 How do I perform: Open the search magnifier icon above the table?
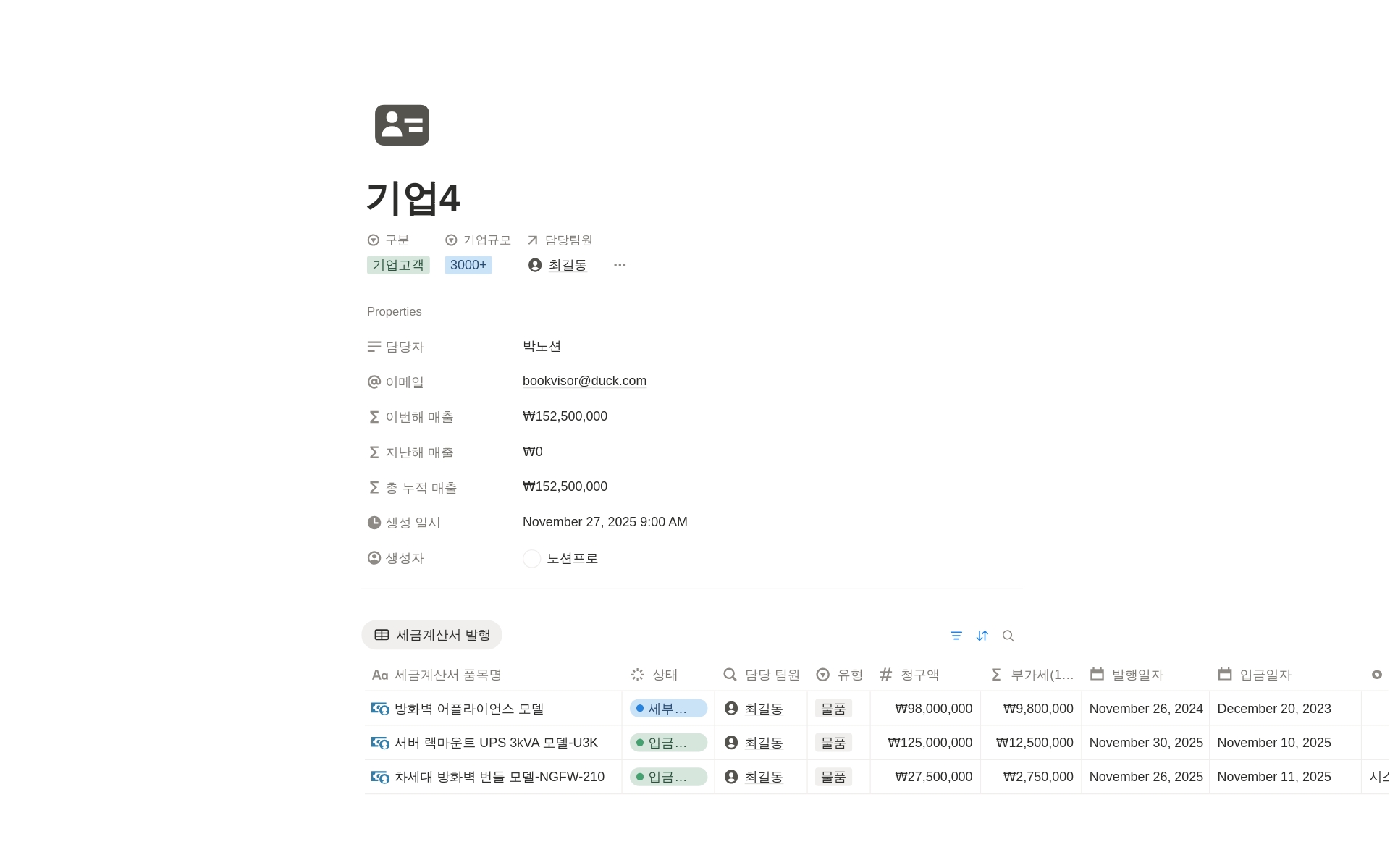point(1008,636)
